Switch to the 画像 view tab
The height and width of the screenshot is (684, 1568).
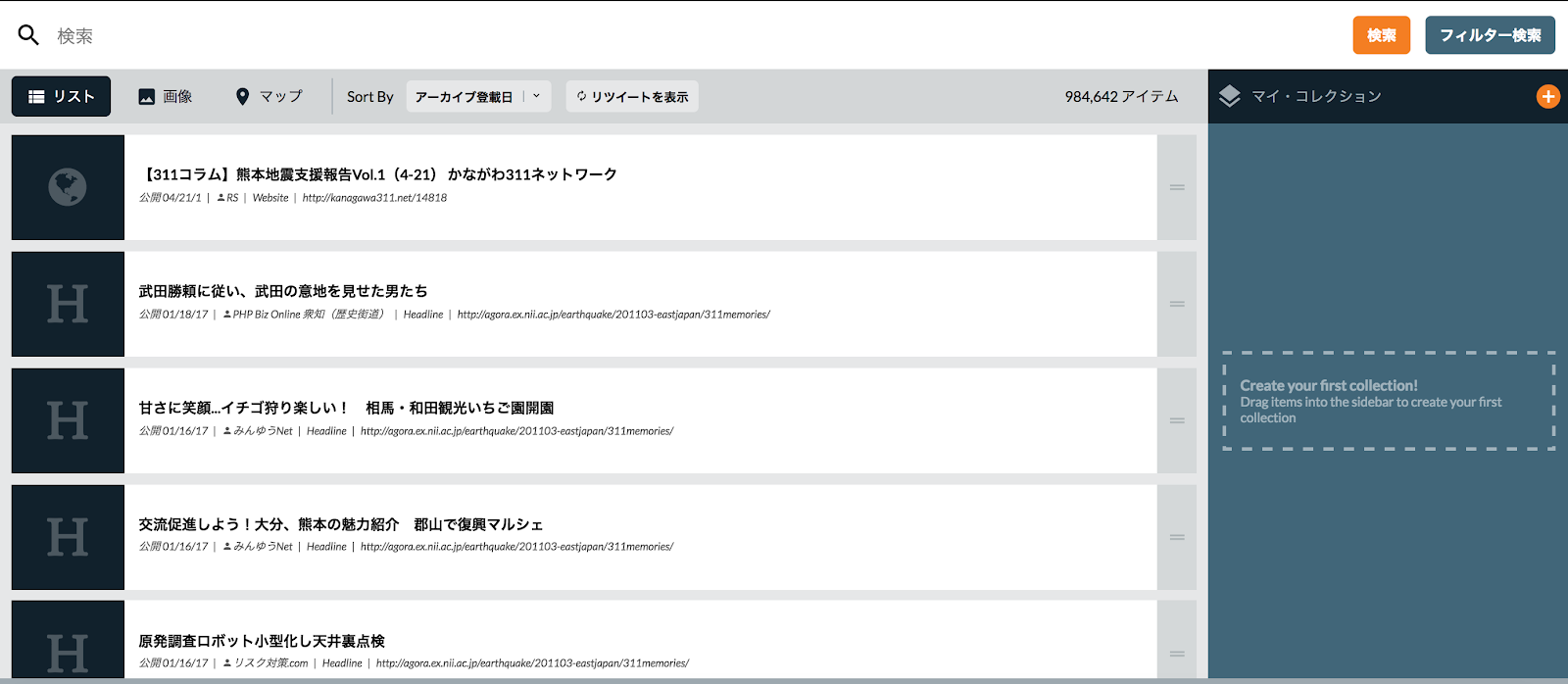point(165,96)
